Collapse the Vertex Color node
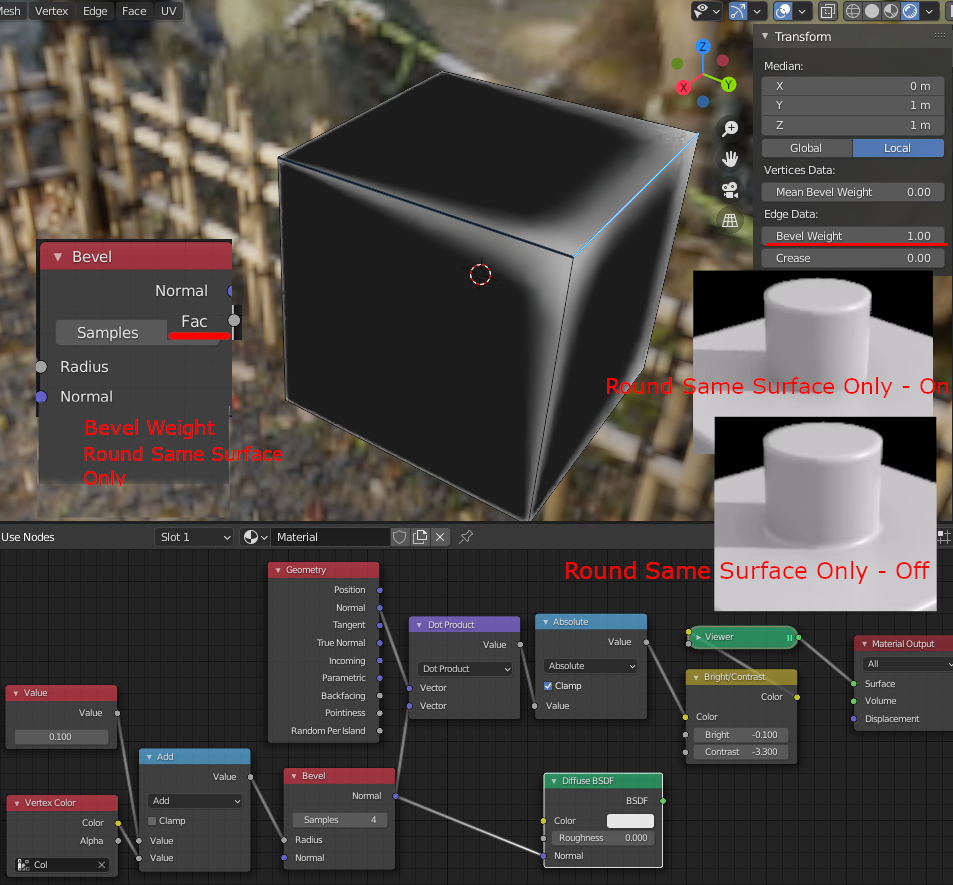This screenshot has height=885, width=953. pyautogui.click(x=16, y=803)
